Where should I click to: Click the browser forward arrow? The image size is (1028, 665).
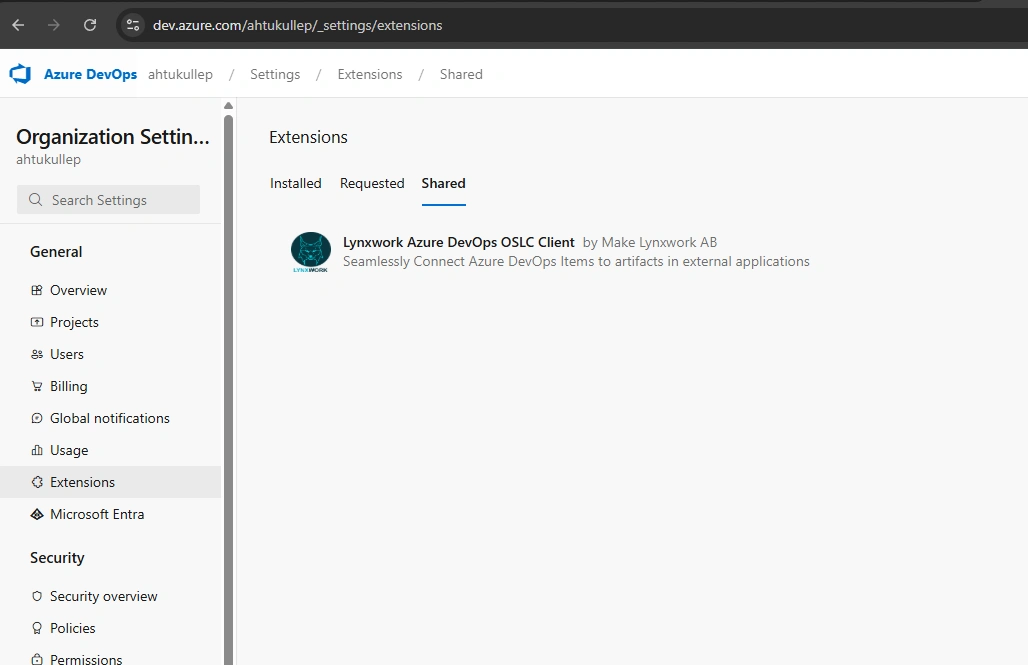pyautogui.click(x=54, y=25)
